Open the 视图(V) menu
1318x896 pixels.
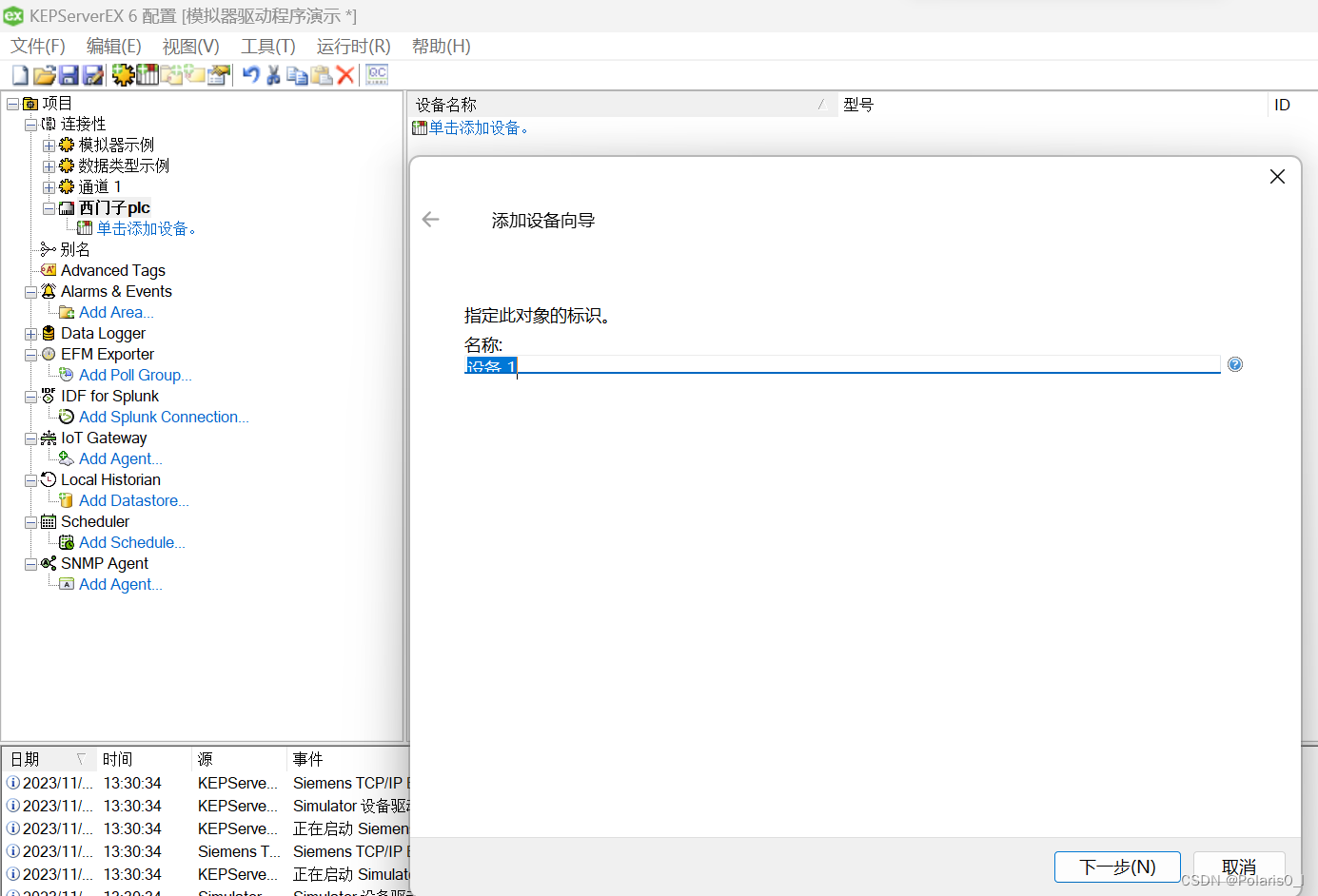pyautogui.click(x=190, y=46)
